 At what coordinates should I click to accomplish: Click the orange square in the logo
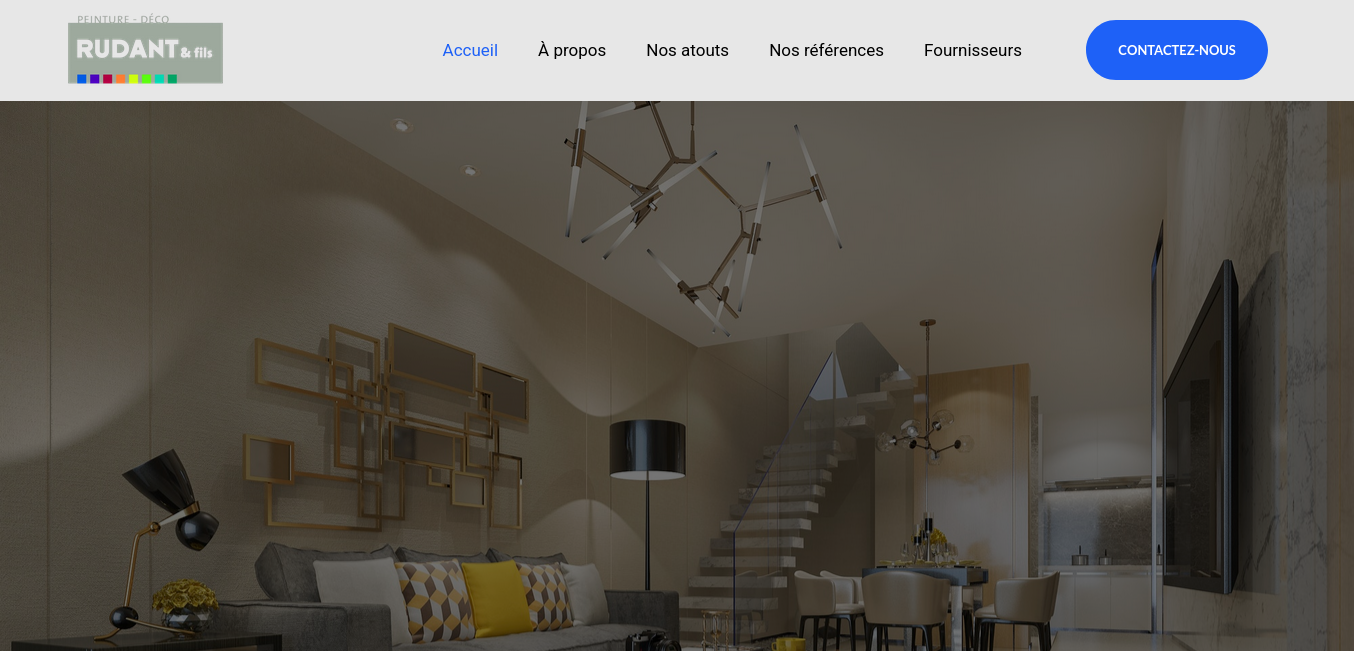[x=121, y=79]
